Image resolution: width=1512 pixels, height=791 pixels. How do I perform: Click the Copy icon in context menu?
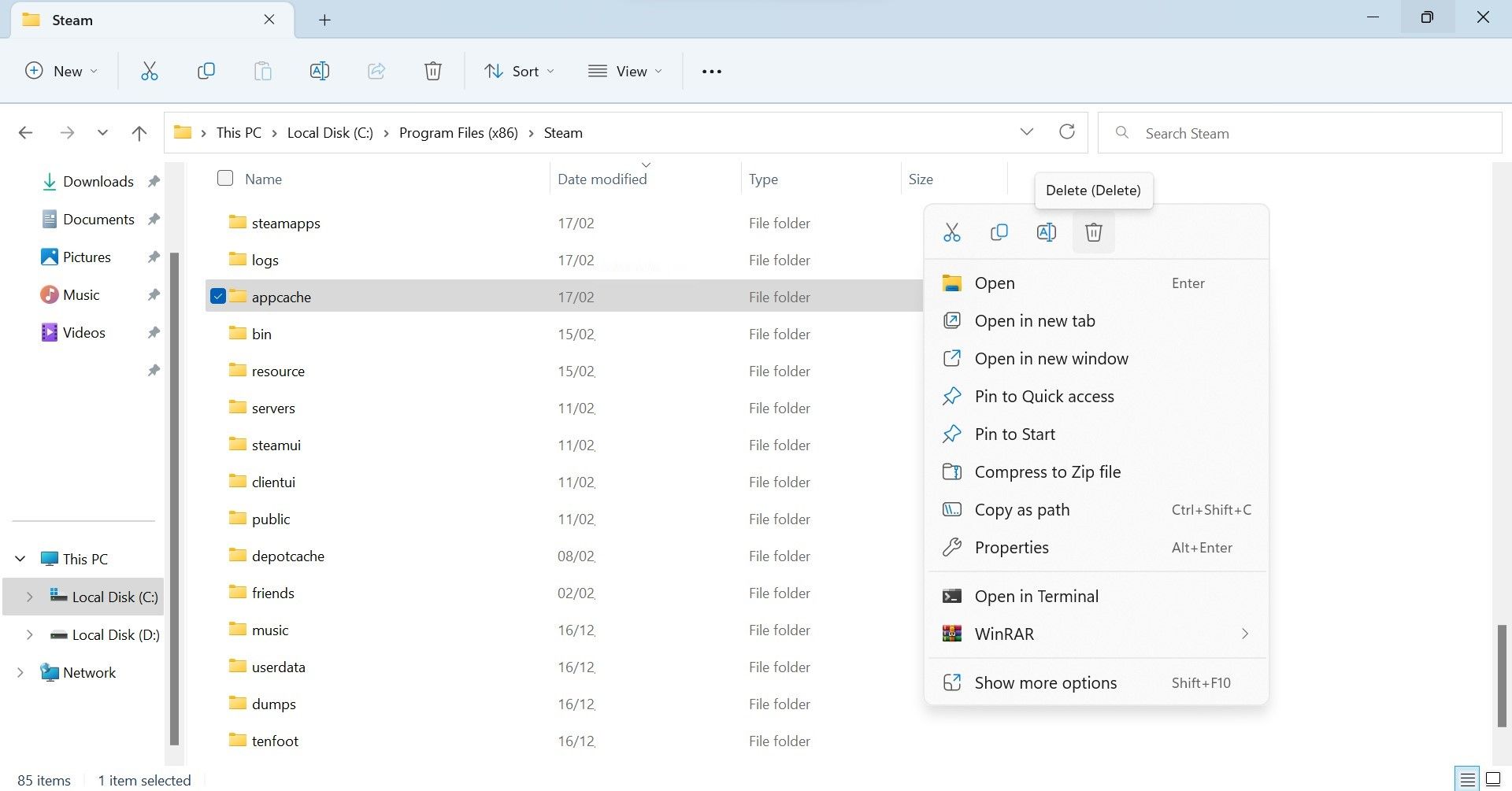click(x=999, y=232)
